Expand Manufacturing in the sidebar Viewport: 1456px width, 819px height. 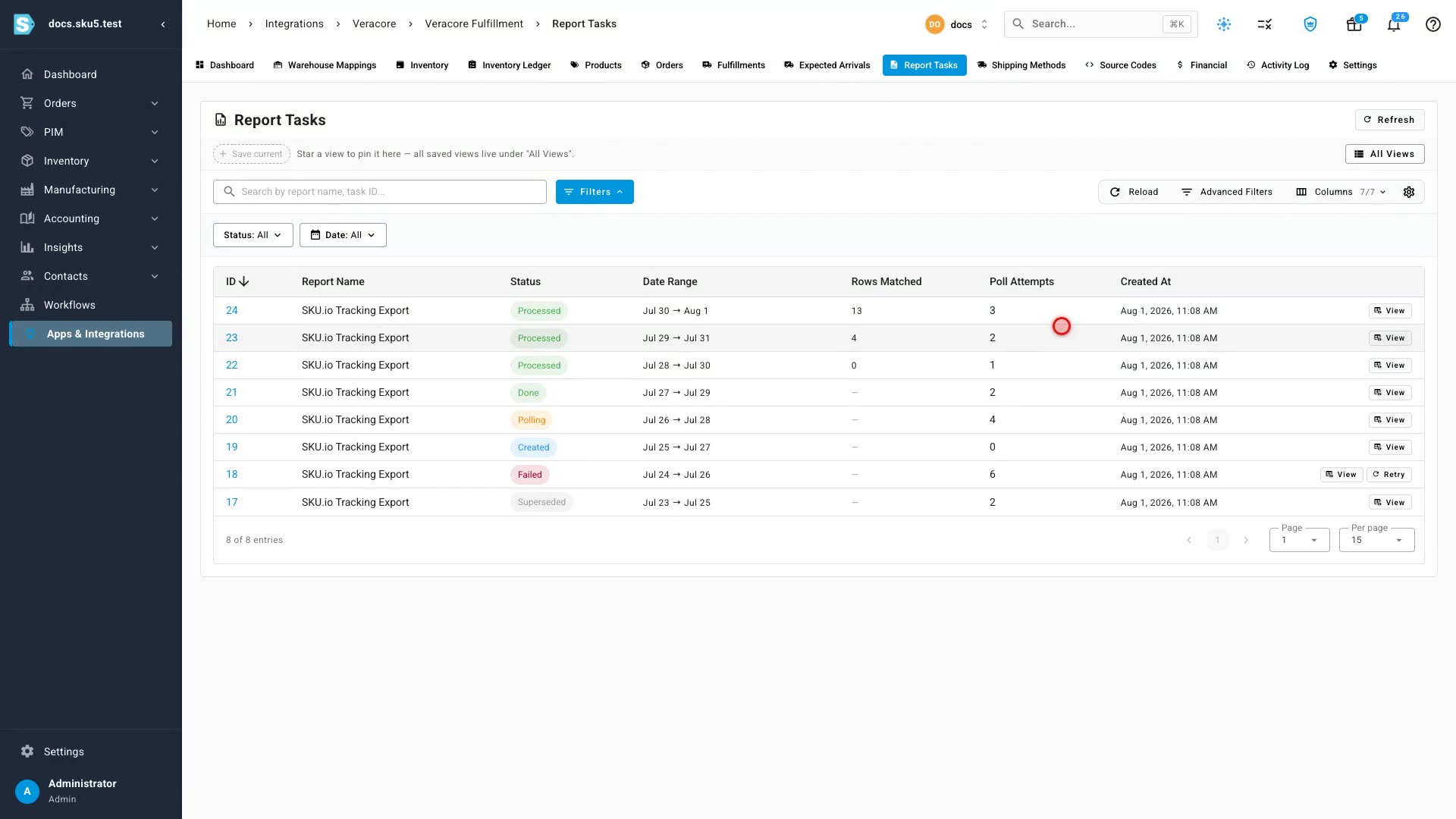click(91, 190)
